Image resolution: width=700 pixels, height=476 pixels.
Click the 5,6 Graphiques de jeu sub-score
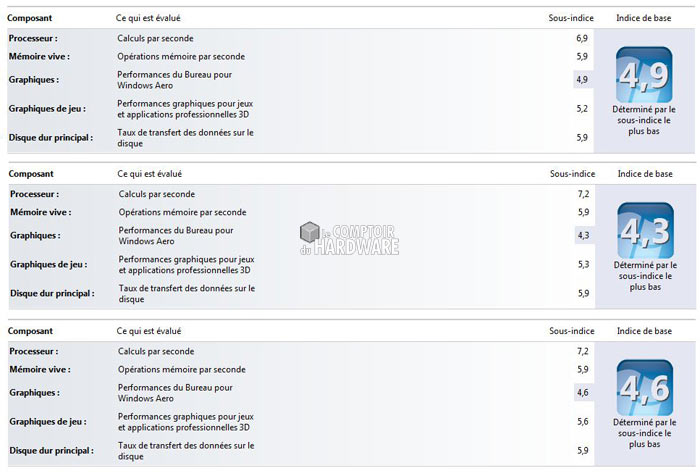point(583,422)
